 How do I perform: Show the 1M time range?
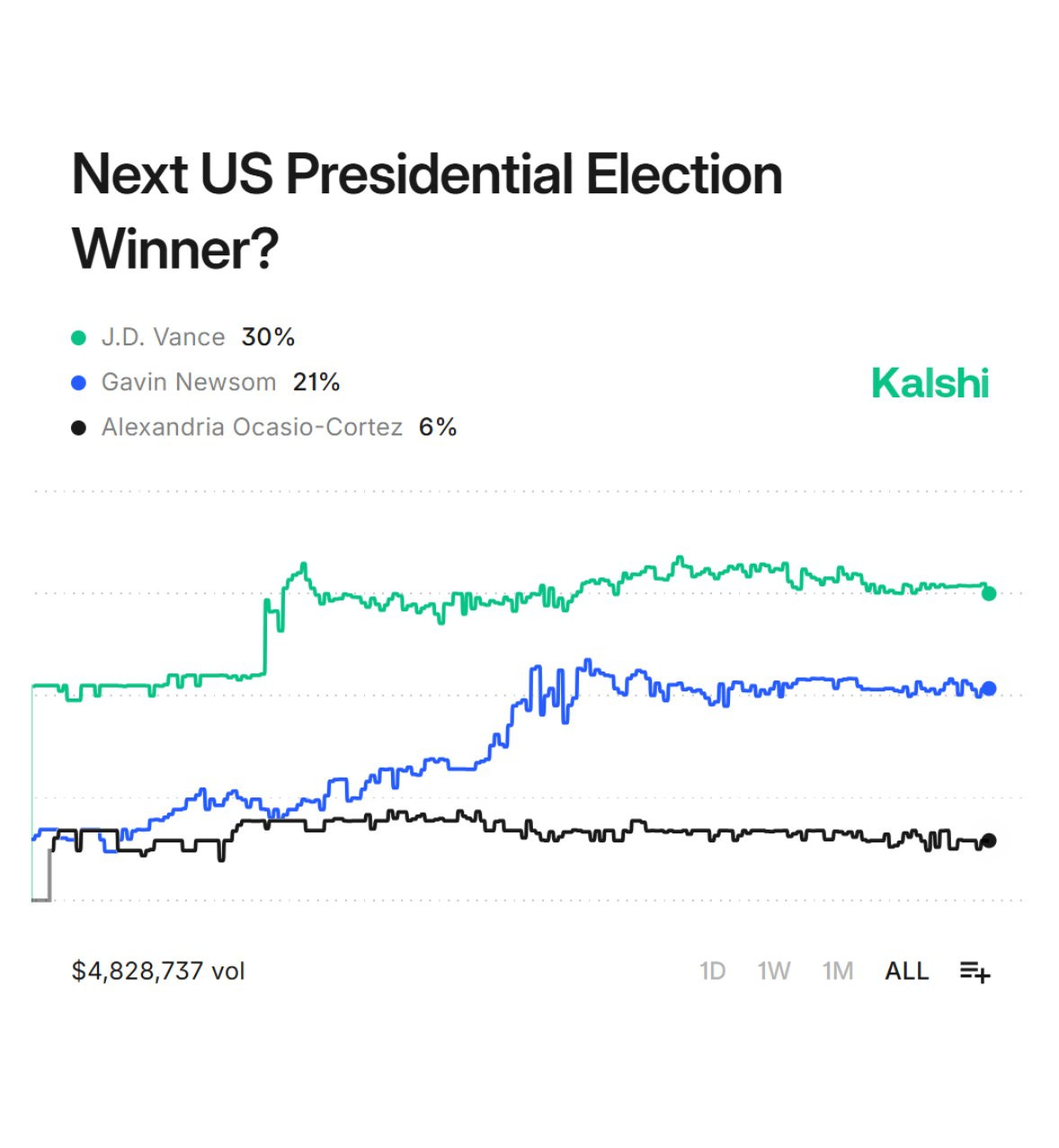[x=837, y=971]
